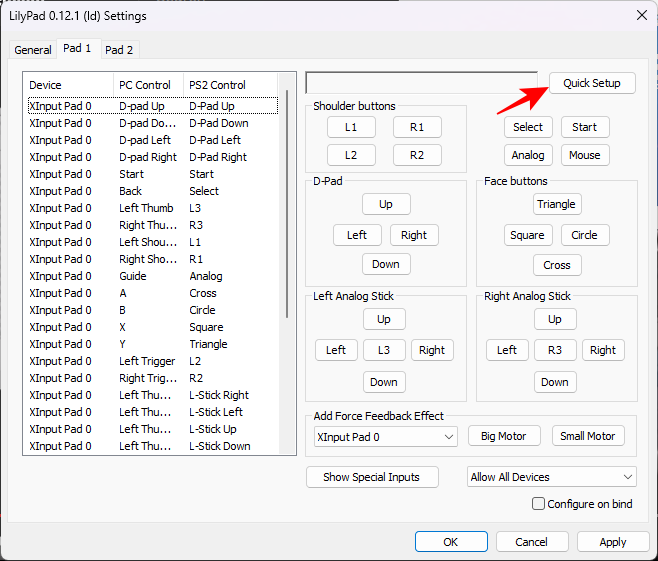
Task: Open the General tab
Action: [x=33, y=50]
